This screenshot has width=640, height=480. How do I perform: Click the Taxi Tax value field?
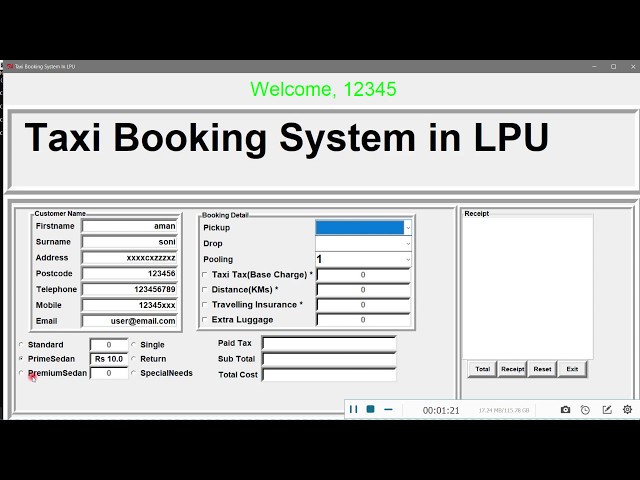(x=363, y=275)
